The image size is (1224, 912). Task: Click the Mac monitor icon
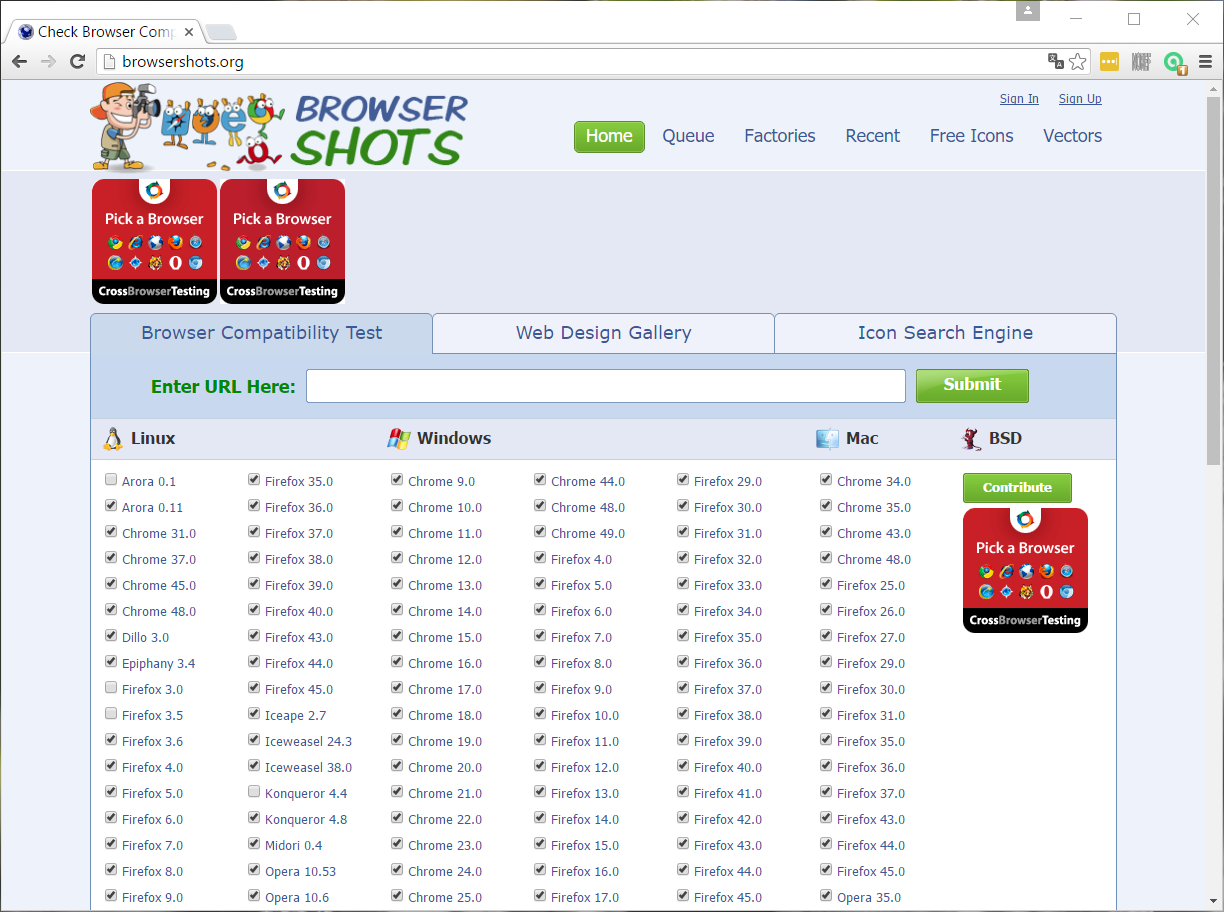(827, 438)
